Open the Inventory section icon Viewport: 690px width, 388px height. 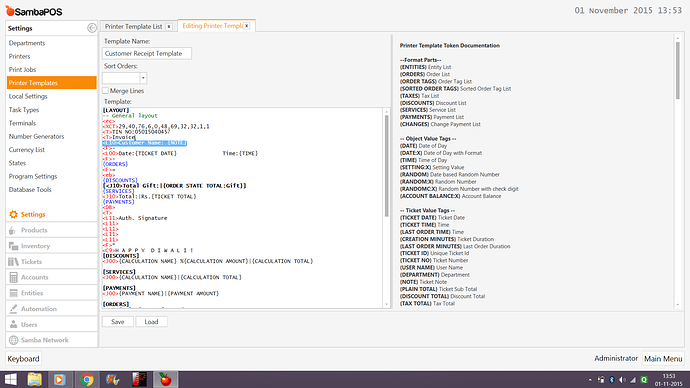click(x=13, y=246)
